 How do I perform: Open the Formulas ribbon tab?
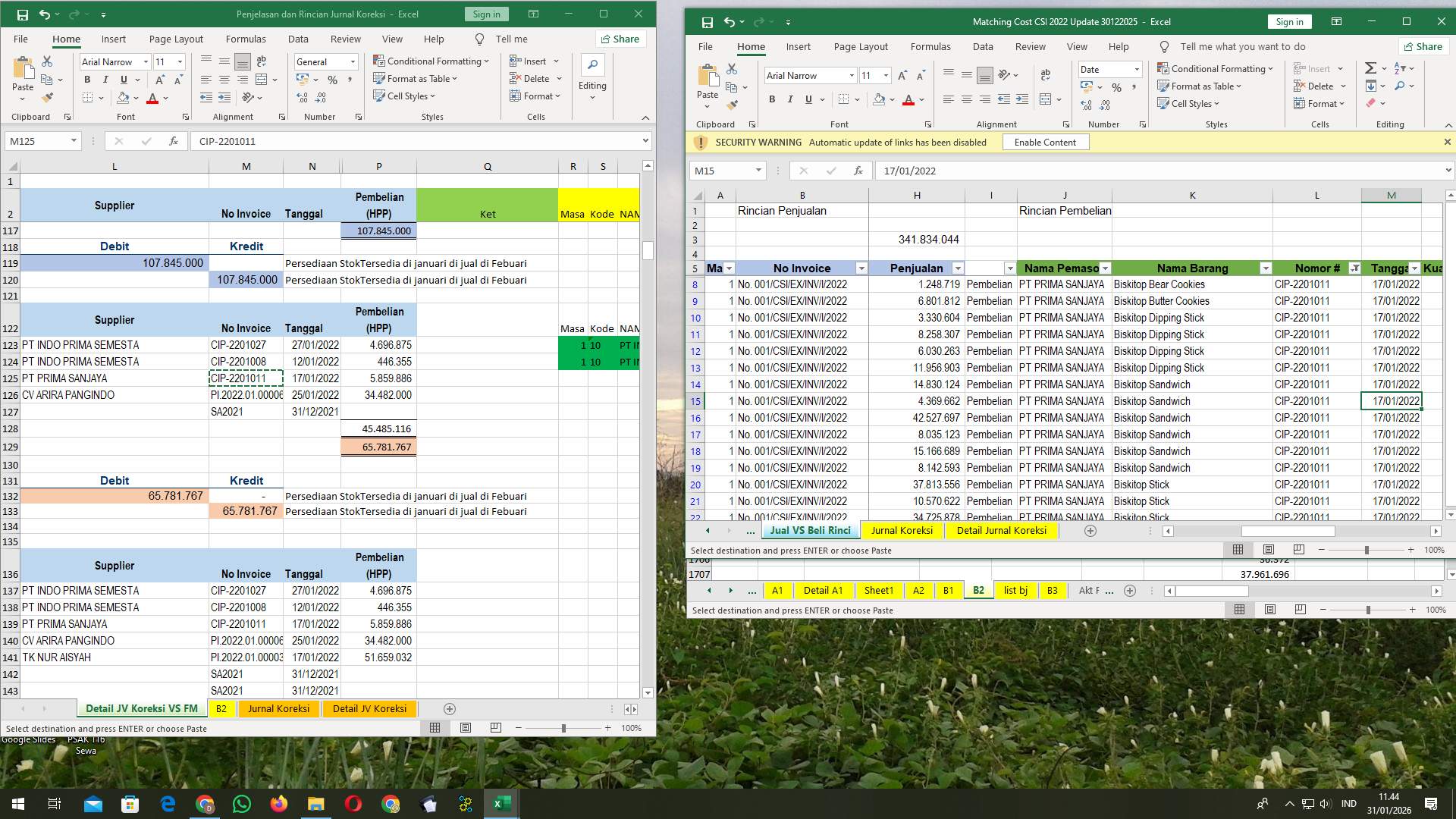coord(246,39)
